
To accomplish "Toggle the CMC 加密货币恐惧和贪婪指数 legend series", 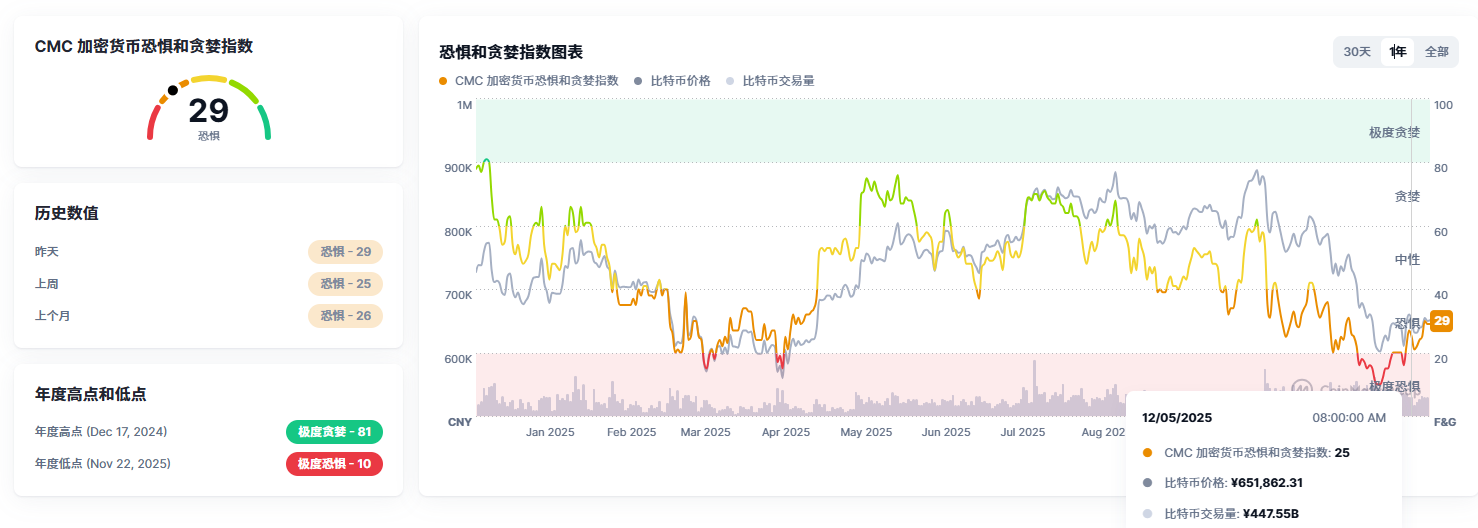I will [x=529, y=81].
